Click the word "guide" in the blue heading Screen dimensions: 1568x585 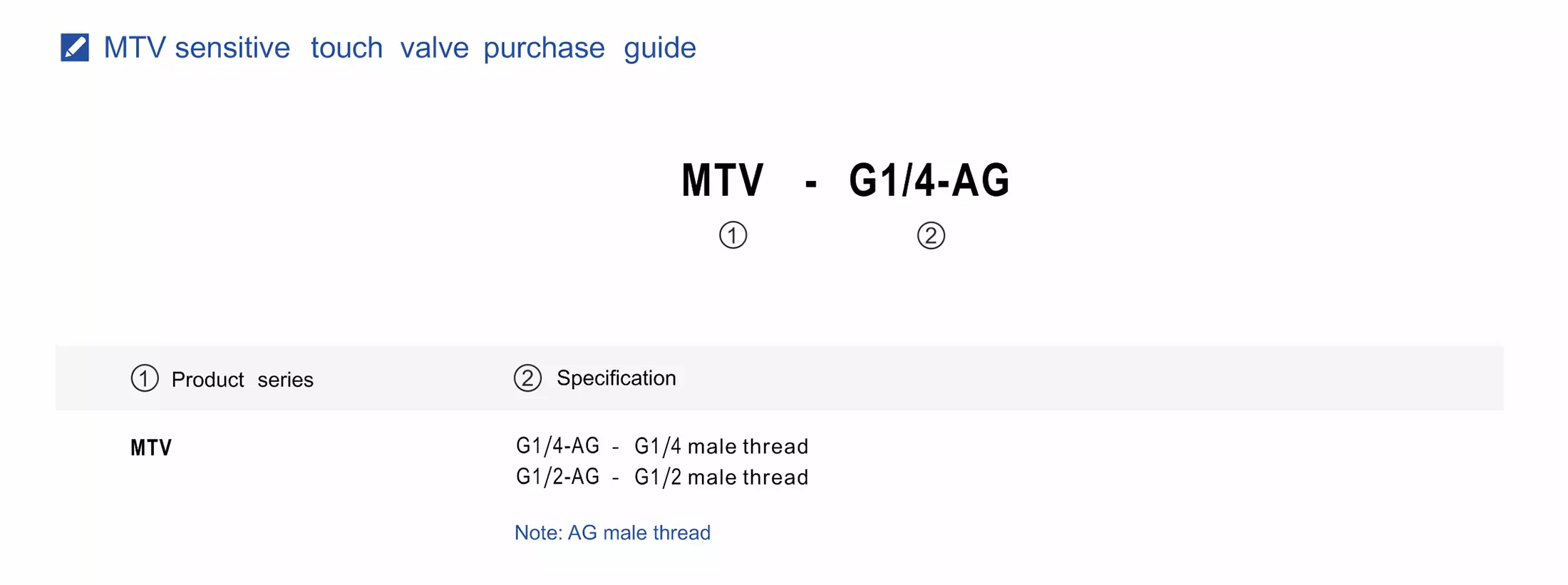coord(659,48)
